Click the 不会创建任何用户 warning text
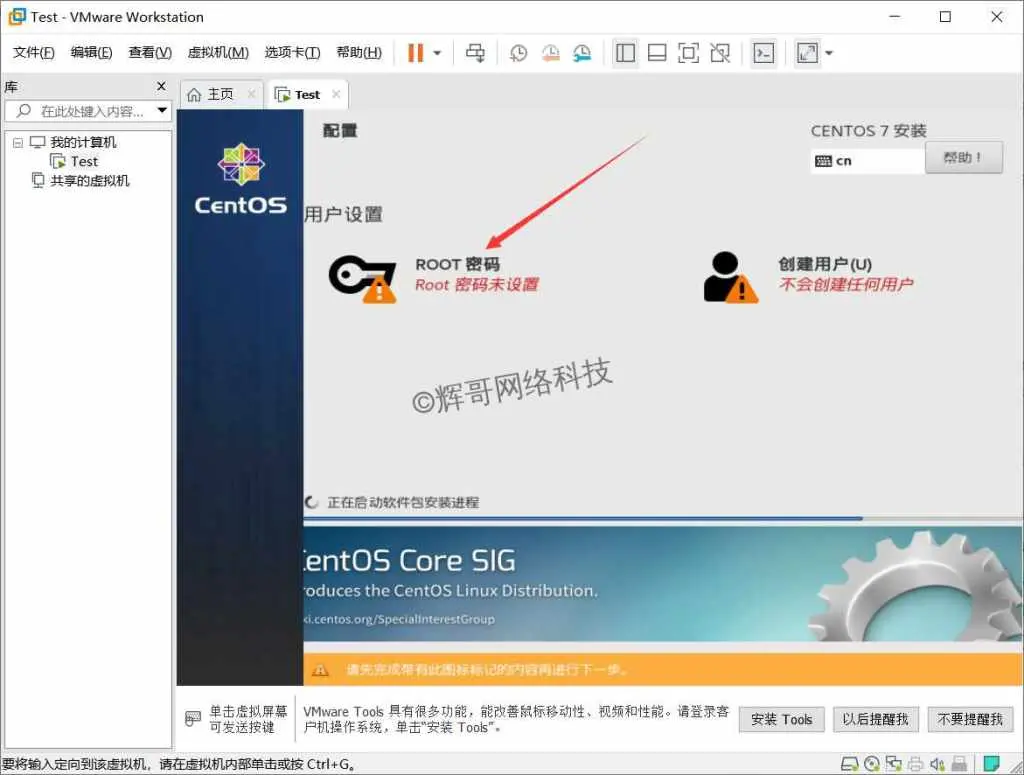 846,284
